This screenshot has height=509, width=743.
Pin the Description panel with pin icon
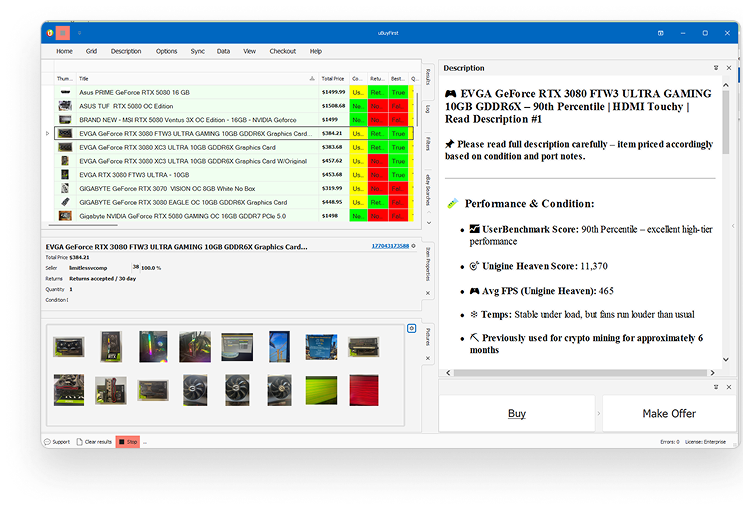pyautogui.click(x=716, y=68)
